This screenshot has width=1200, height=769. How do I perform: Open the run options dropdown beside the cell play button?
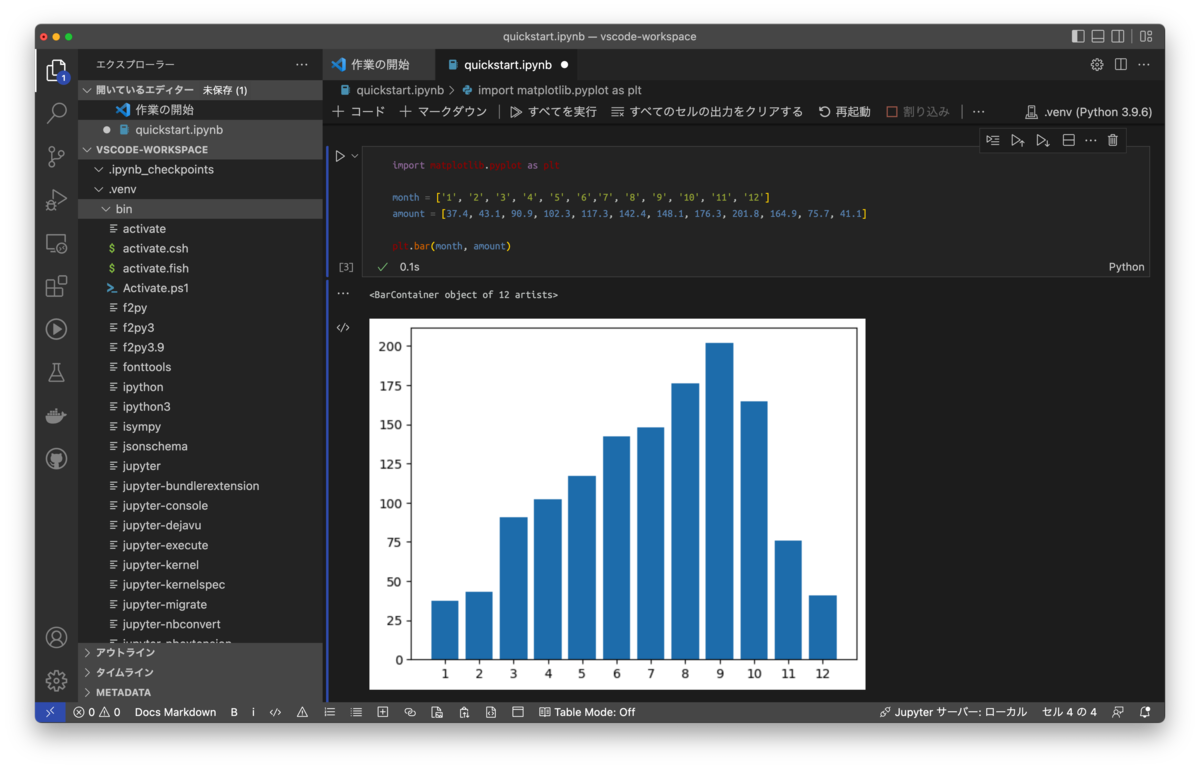354,156
